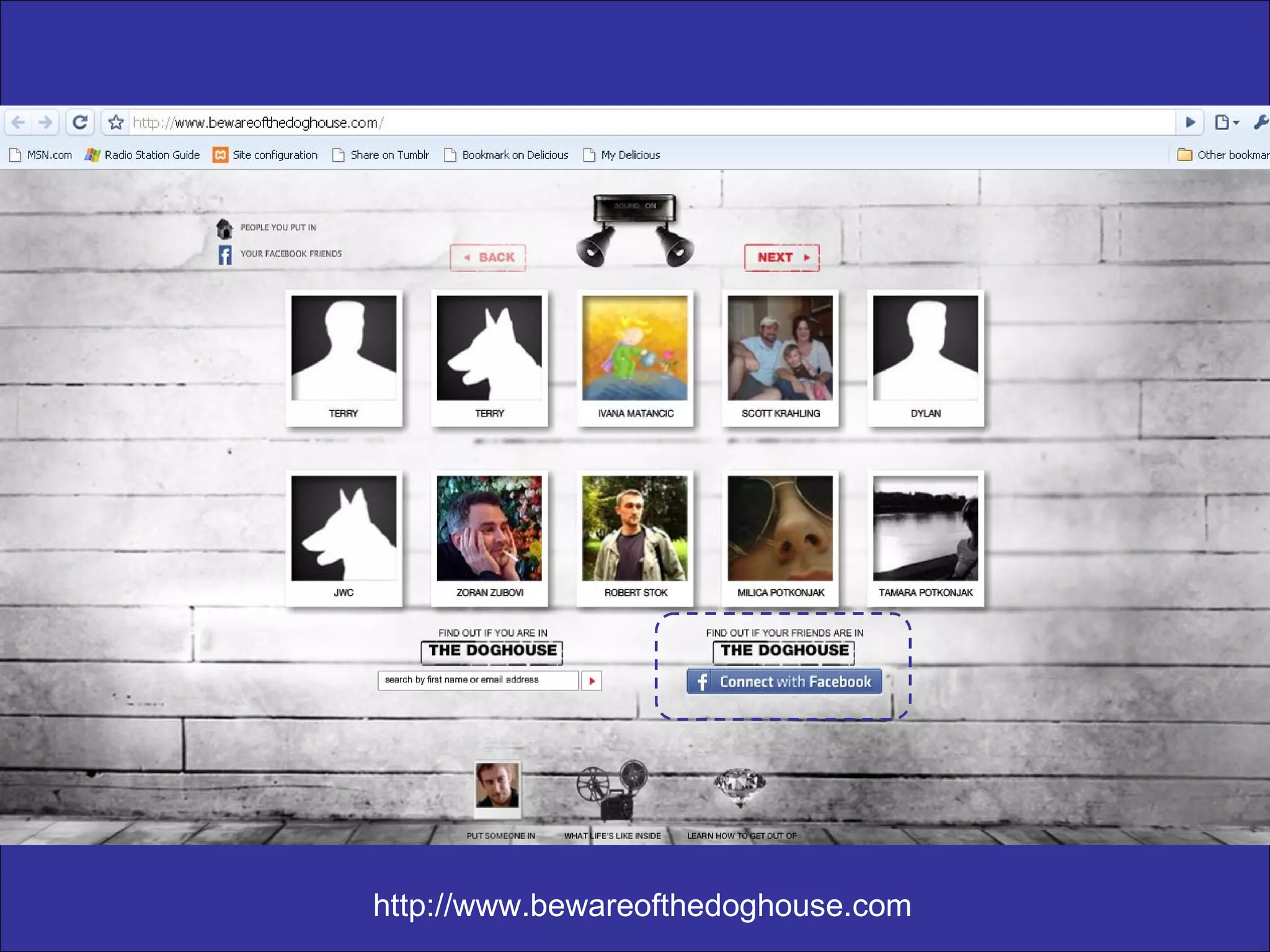1270x952 pixels.
Task: Open the Other bookmarks folder
Action: pyautogui.click(x=1223, y=155)
